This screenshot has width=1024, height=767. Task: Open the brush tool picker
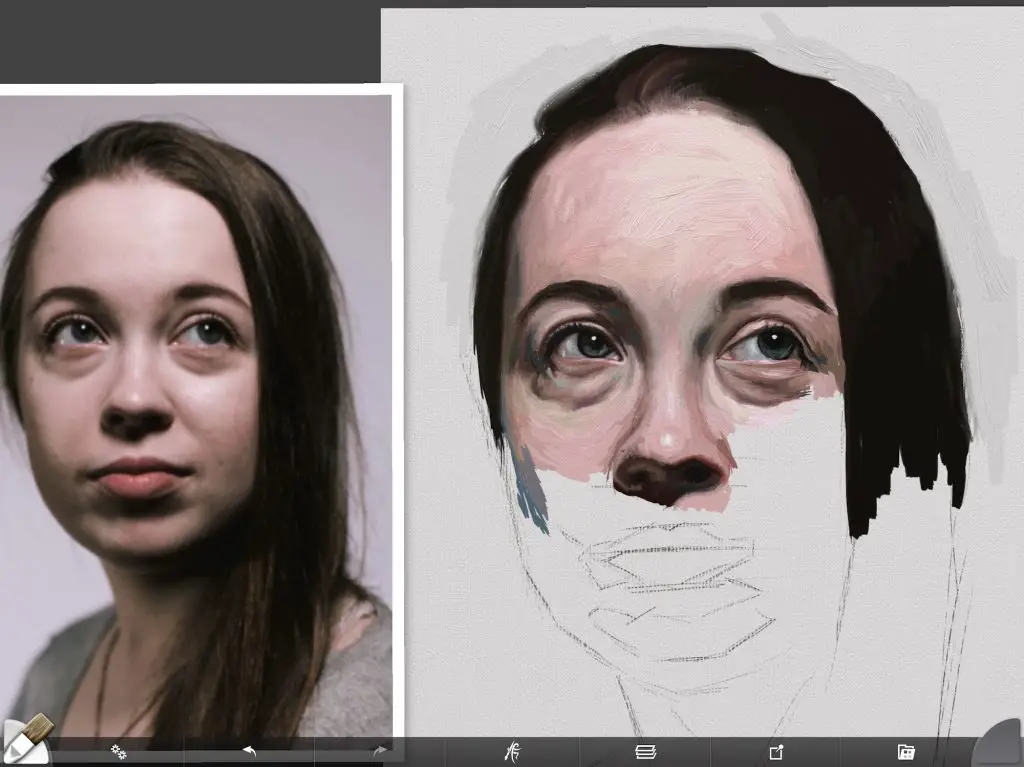(26, 739)
